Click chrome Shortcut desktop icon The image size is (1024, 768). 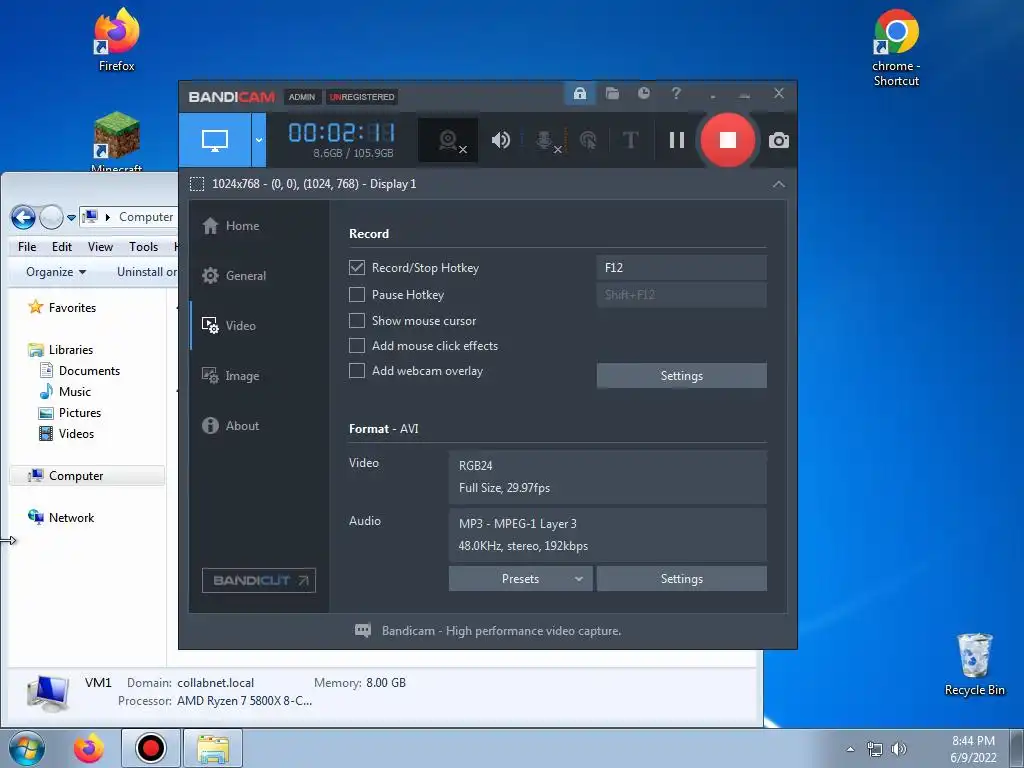[x=896, y=48]
